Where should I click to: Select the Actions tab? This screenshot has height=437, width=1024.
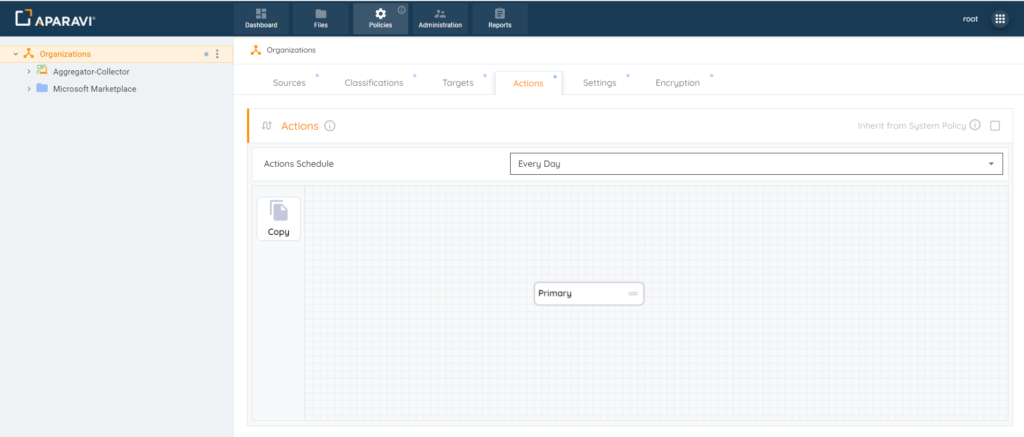click(x=528, y=84)
